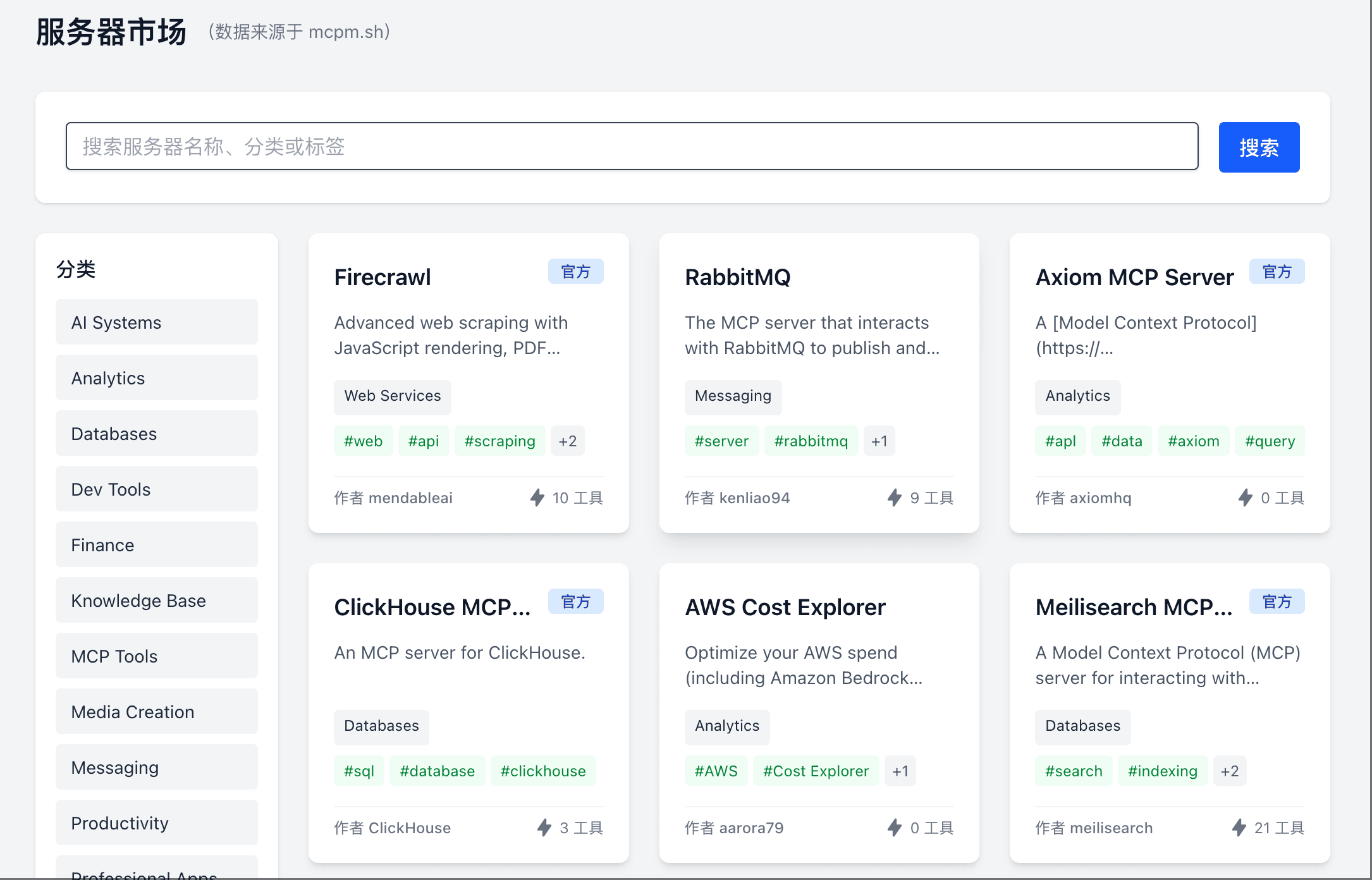Filter by the Media Creation category
Image resolution: width=1372 pixels, height=880 pixels.
click(x=156, y=712)
